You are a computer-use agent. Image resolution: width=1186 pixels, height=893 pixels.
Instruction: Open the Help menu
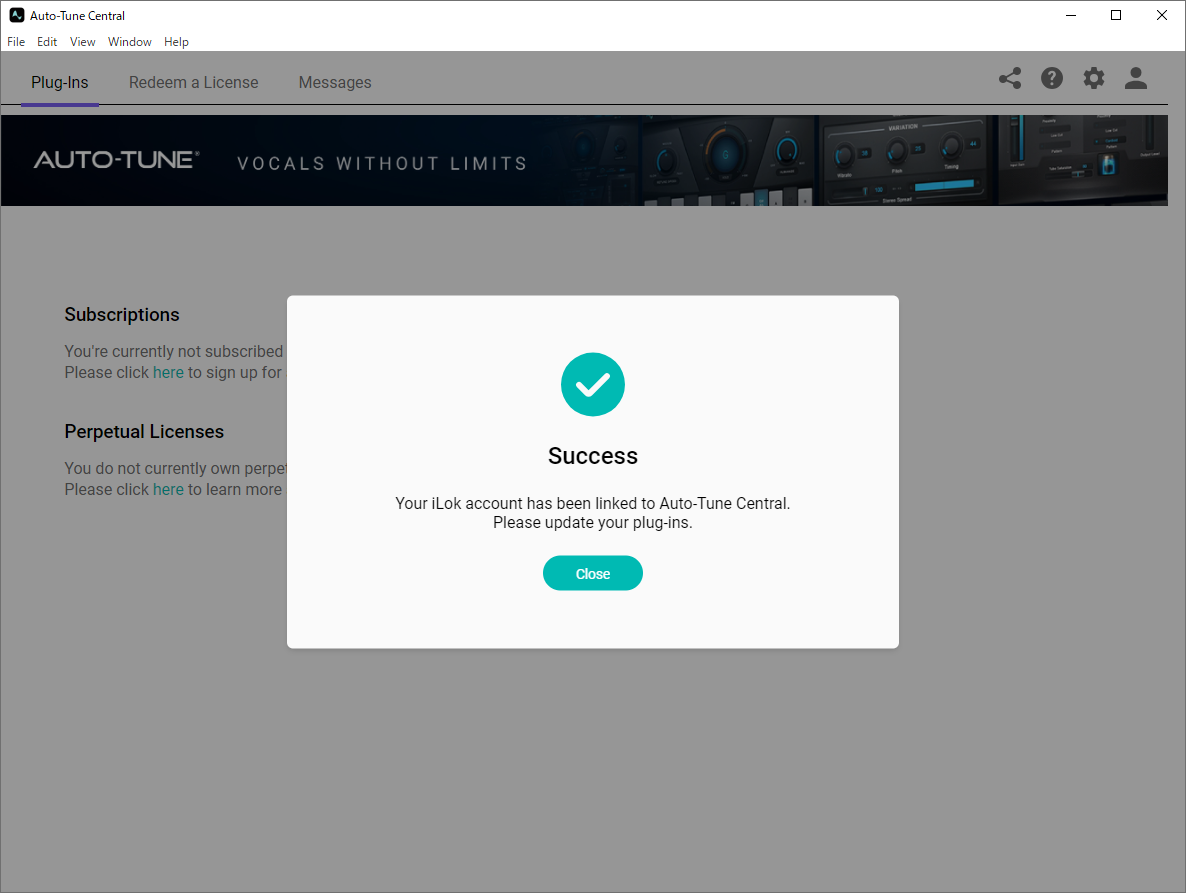[x=176, y=42]
